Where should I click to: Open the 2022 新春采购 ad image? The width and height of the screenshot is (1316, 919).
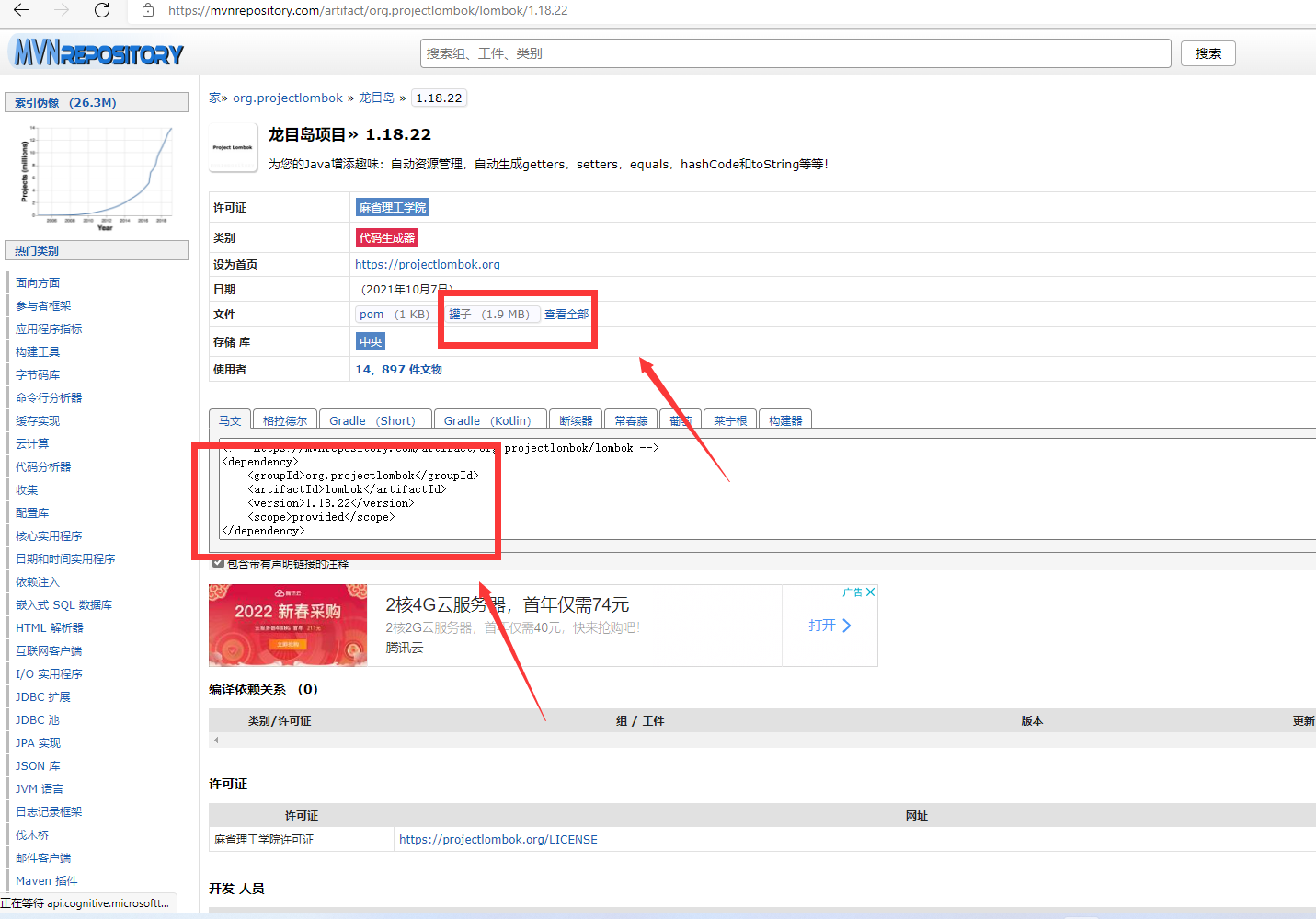(288, 625)
